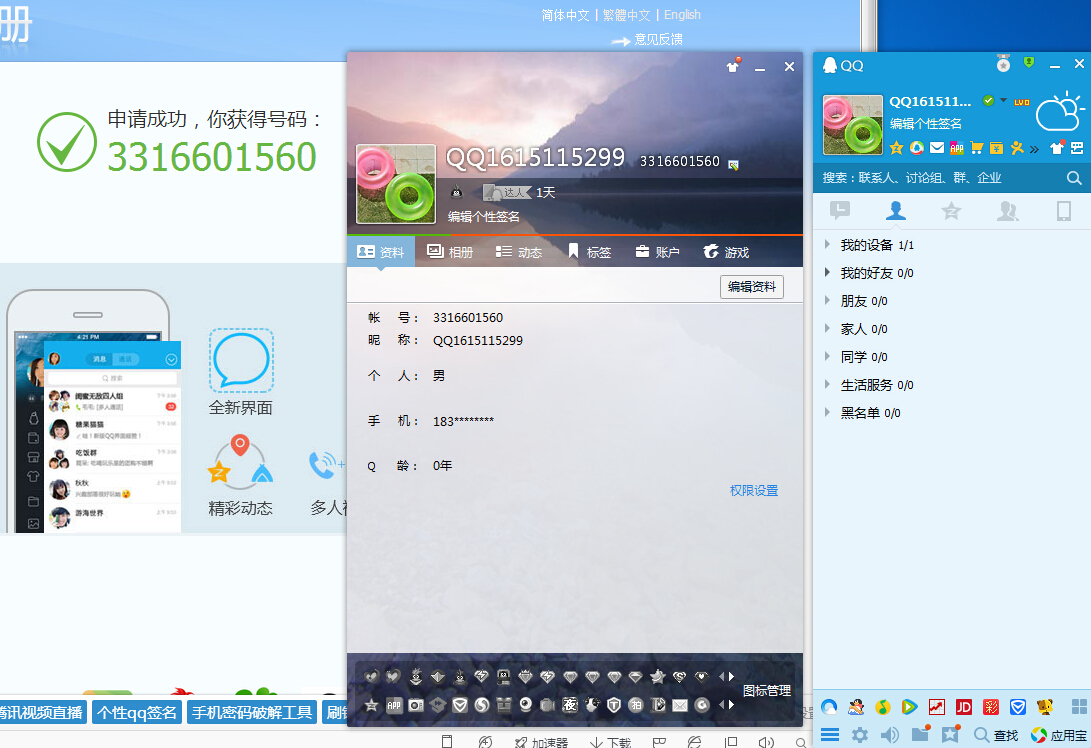Open the Pengyou orange figure icon
This screenshot has width=1091, height=748.
pos(1017,148)
